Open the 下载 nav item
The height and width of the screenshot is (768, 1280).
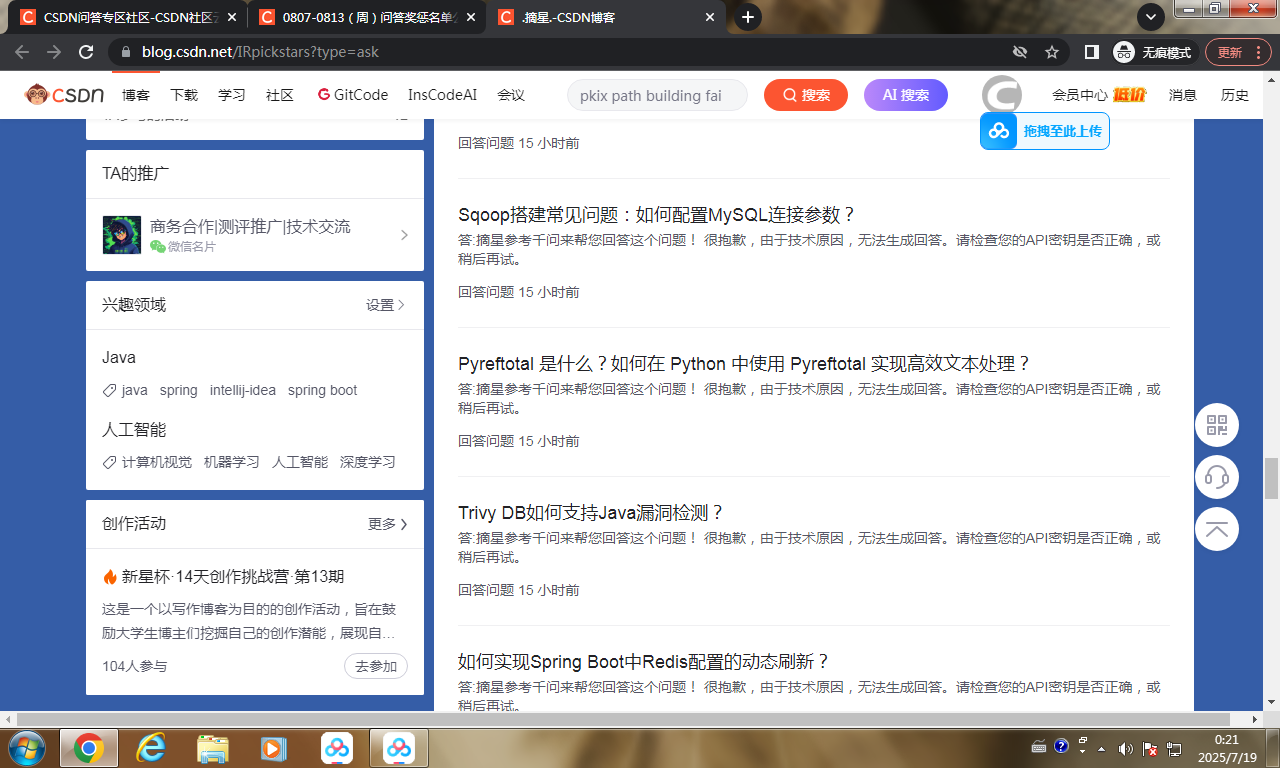(x=184, y=95)
